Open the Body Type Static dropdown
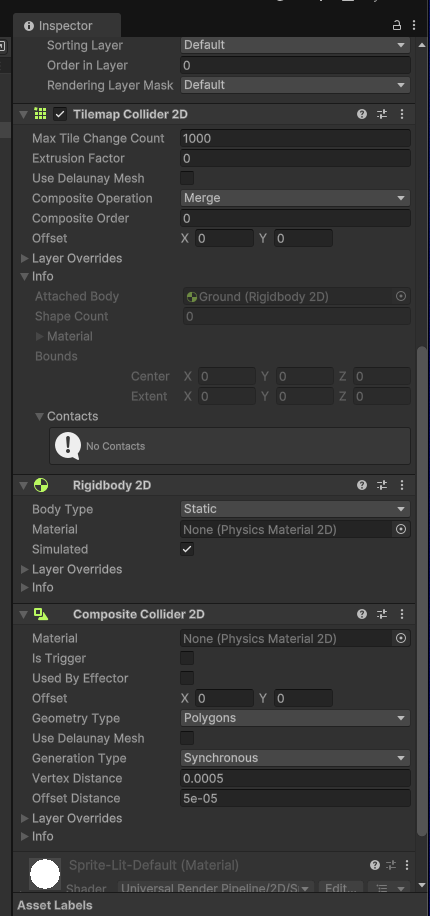Viewport: 430px width, 916px height. pos(295,509)
